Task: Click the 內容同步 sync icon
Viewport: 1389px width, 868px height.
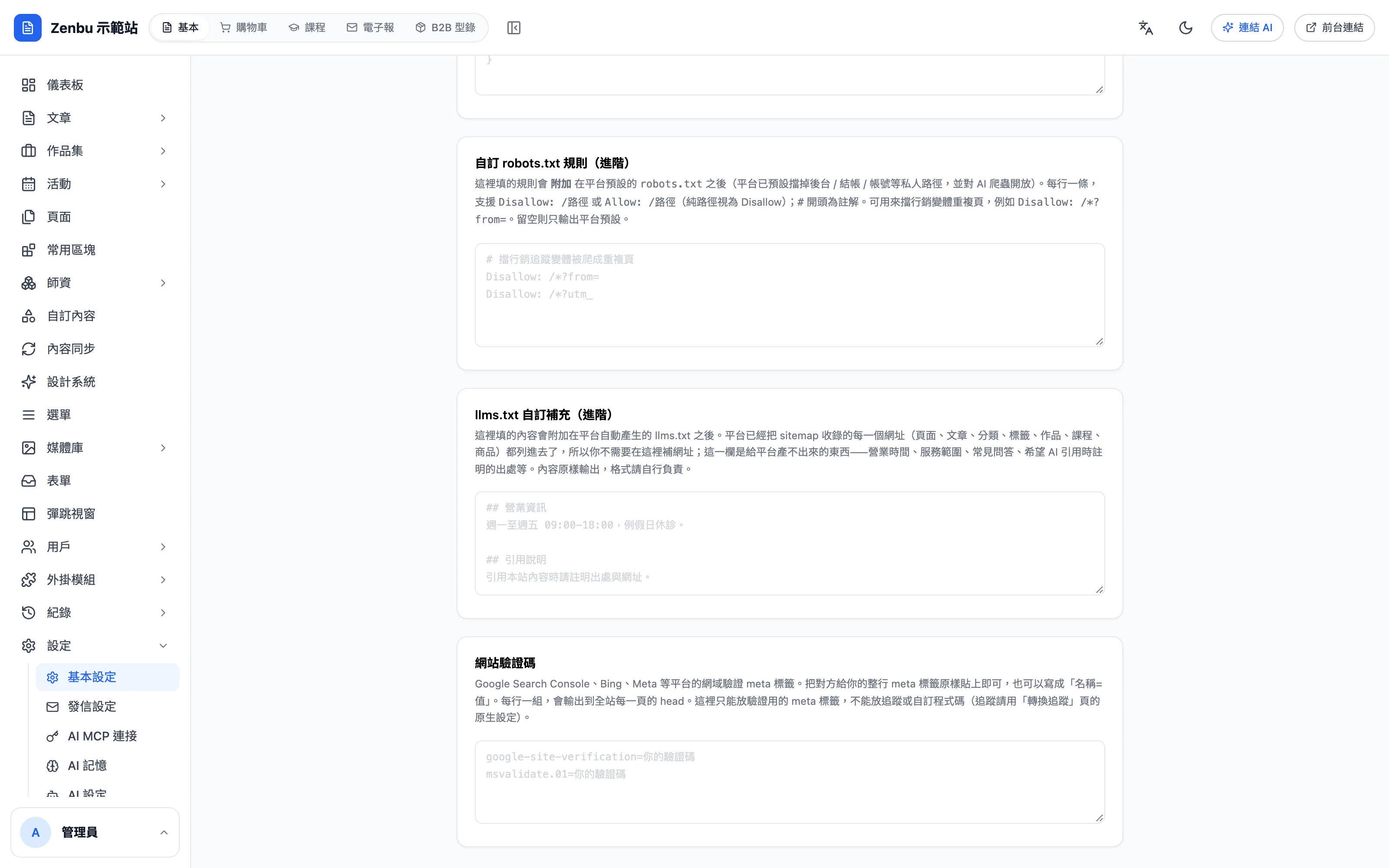Action: point(29,349)
